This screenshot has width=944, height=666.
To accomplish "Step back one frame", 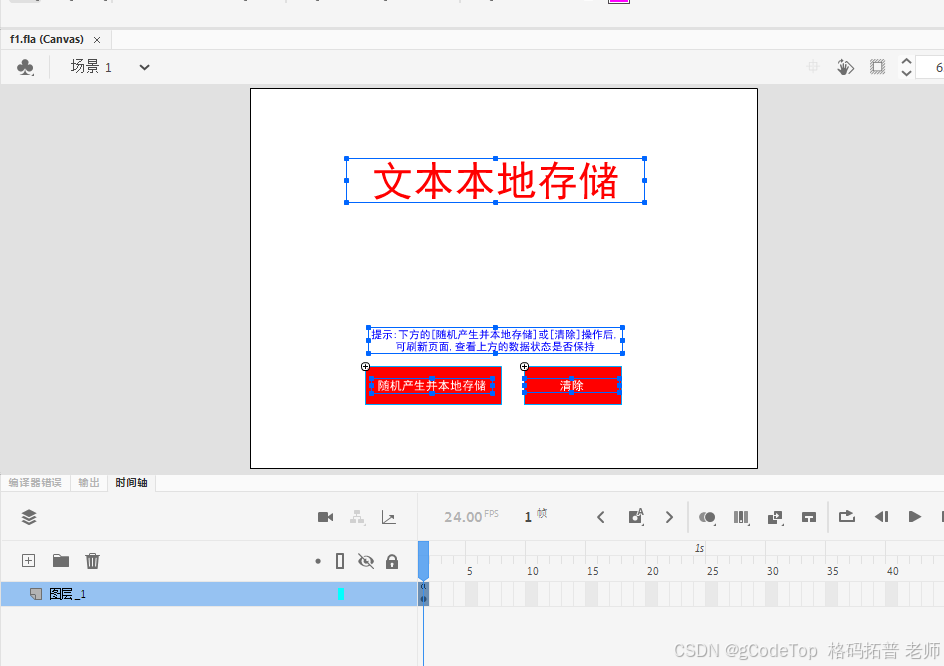I will 881,517.
